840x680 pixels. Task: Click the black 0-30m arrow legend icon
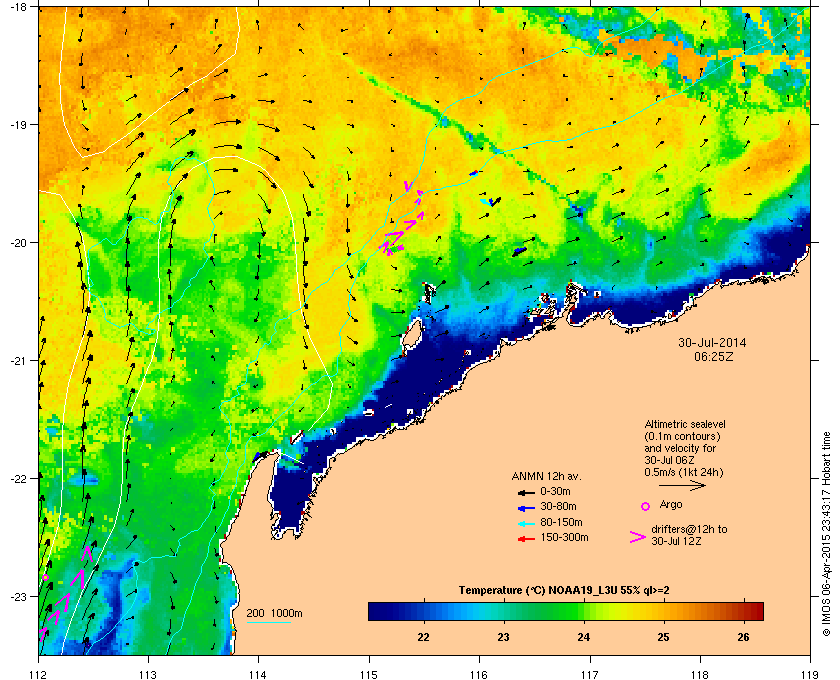click(x=526, y=492)
